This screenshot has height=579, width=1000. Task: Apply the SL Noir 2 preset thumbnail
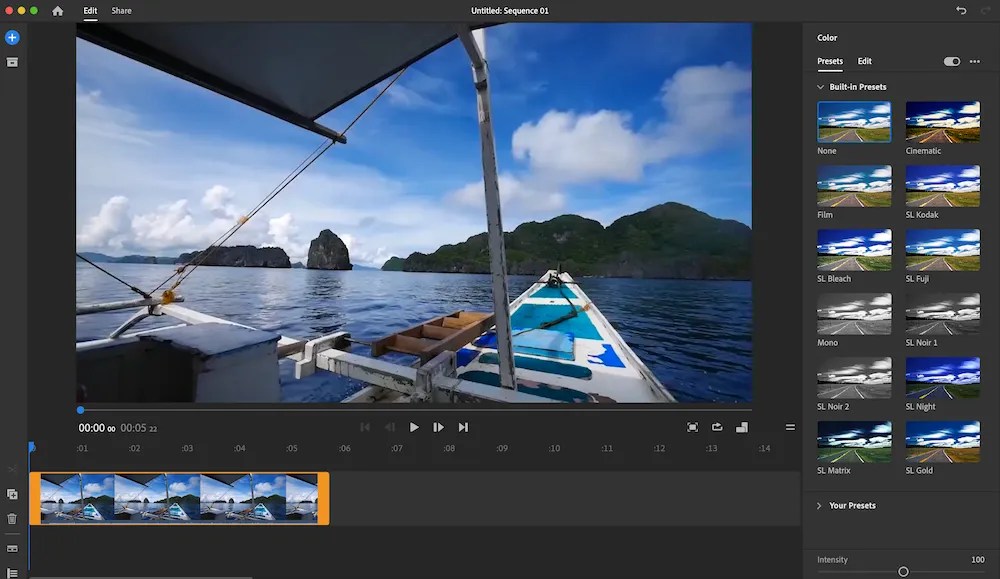[853, 375]
